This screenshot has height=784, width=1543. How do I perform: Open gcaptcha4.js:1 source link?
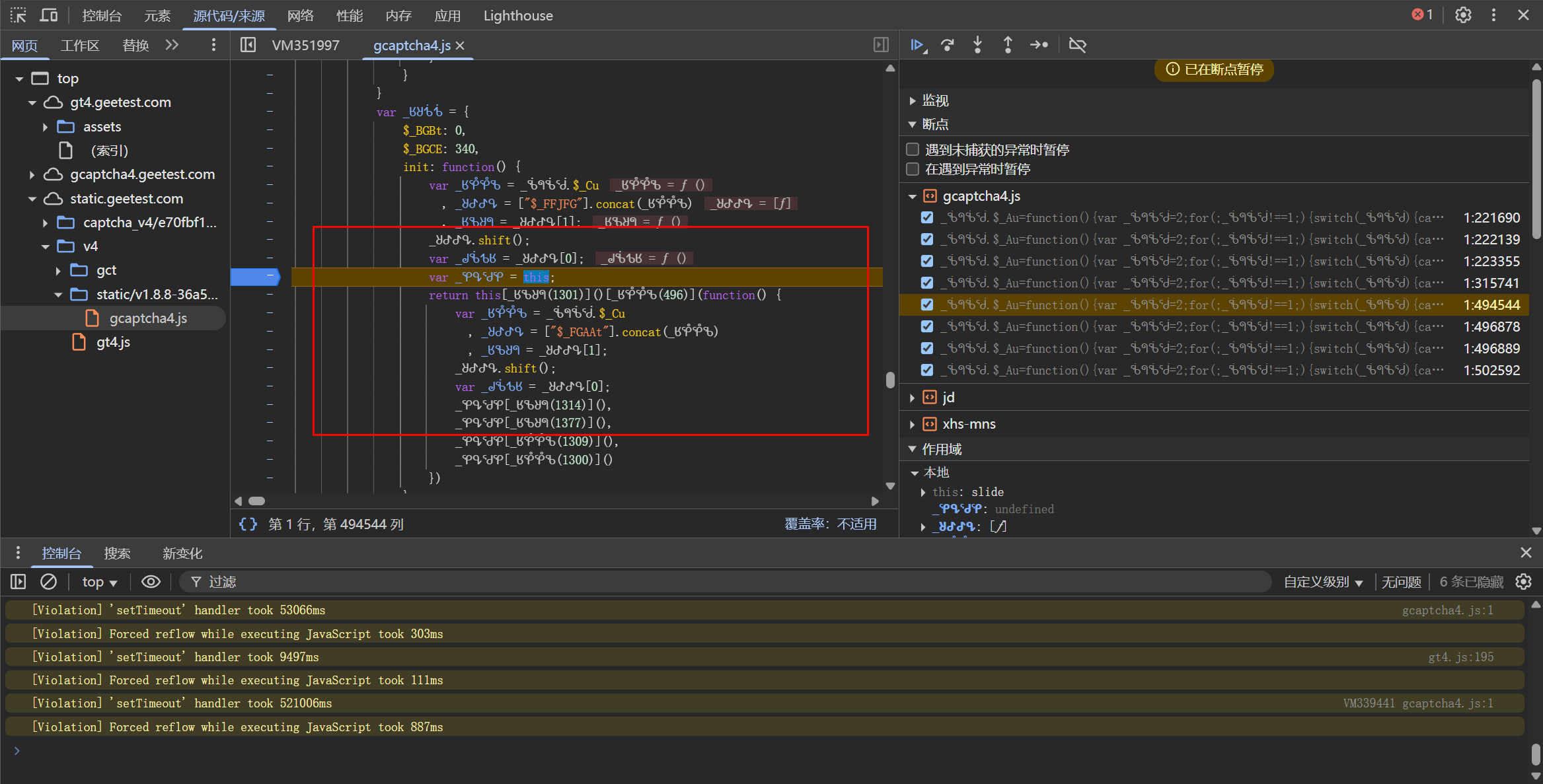click(x=1447, y=610)
